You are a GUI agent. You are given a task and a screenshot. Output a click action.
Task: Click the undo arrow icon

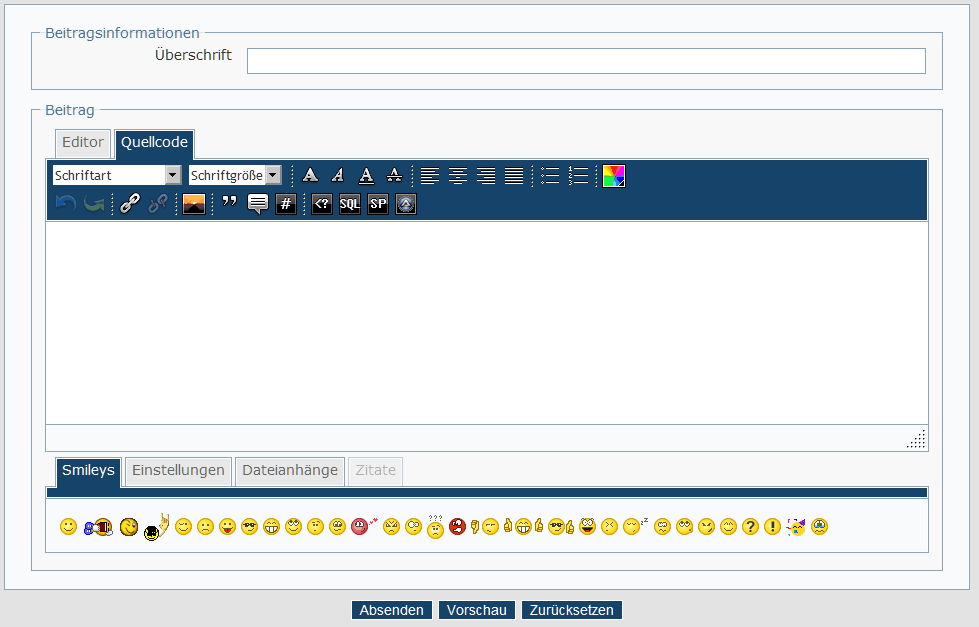65,204
